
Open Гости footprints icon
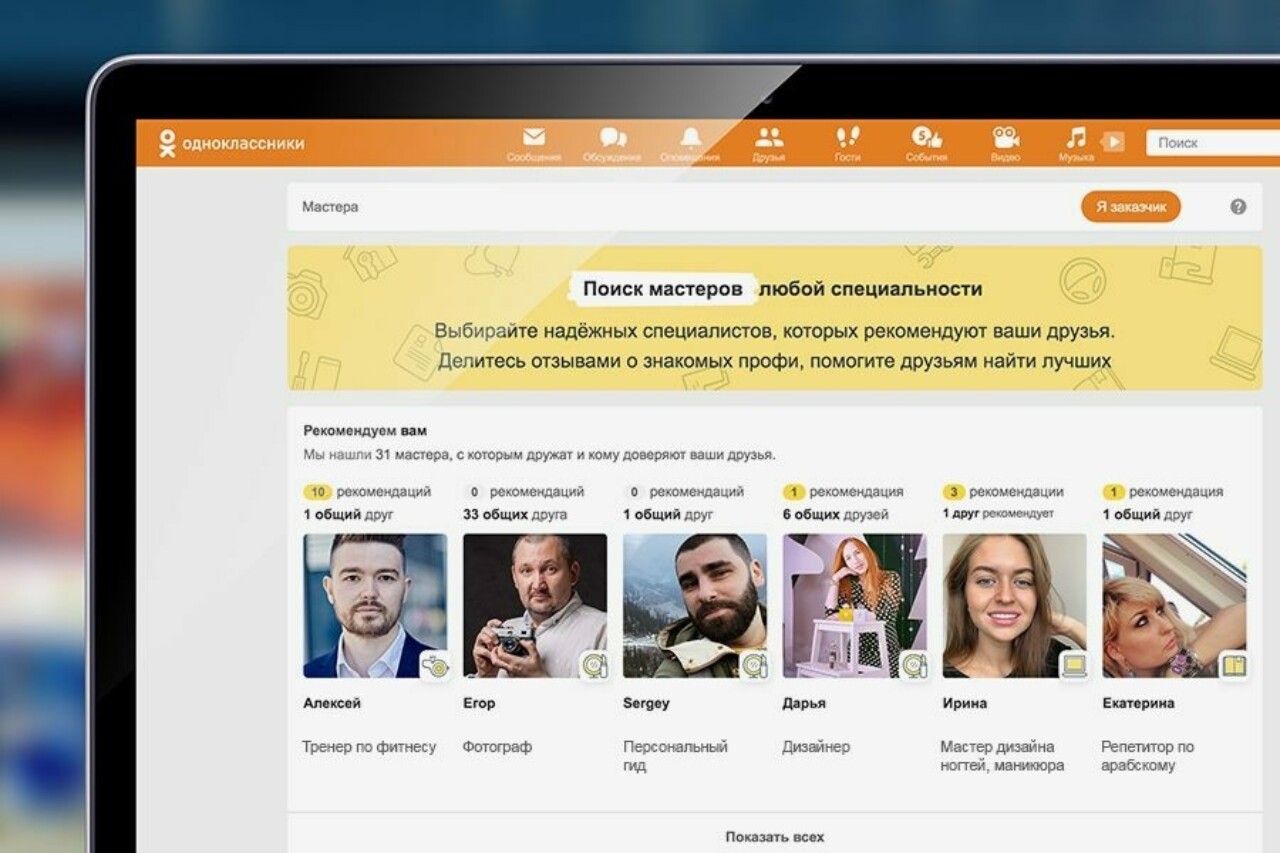[x=847, y=138]
